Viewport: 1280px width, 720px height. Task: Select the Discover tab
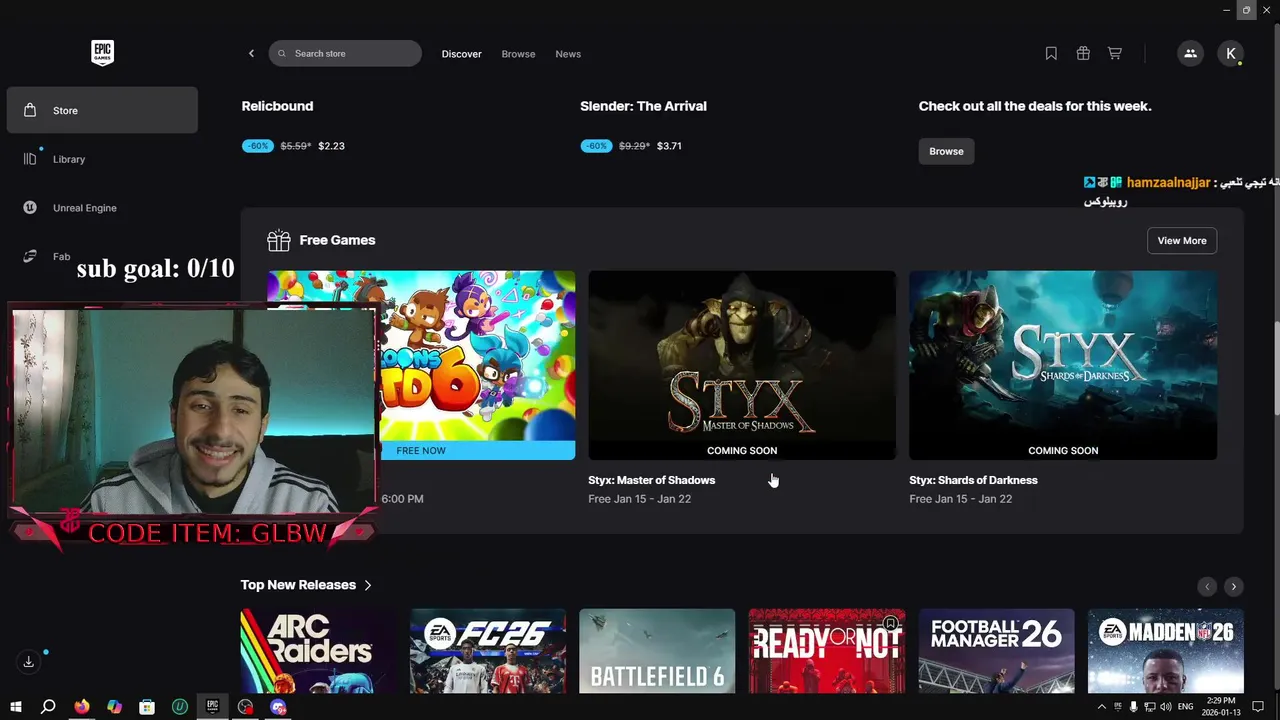462,54
